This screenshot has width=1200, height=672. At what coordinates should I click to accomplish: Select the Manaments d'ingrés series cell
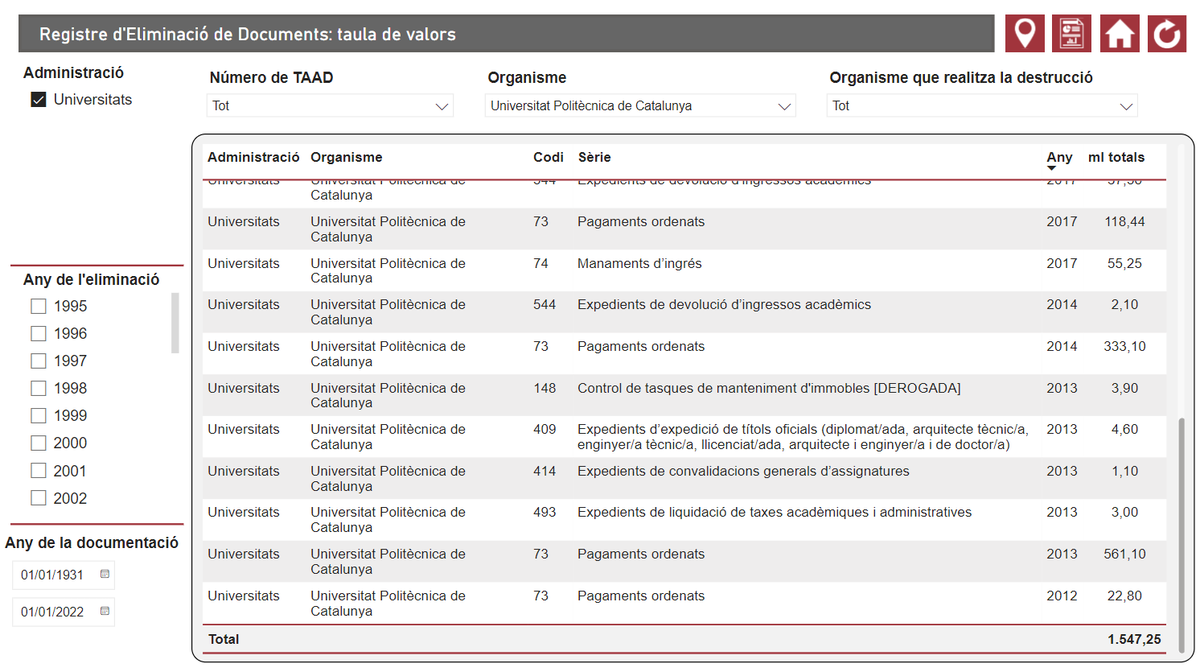point(639,263)
